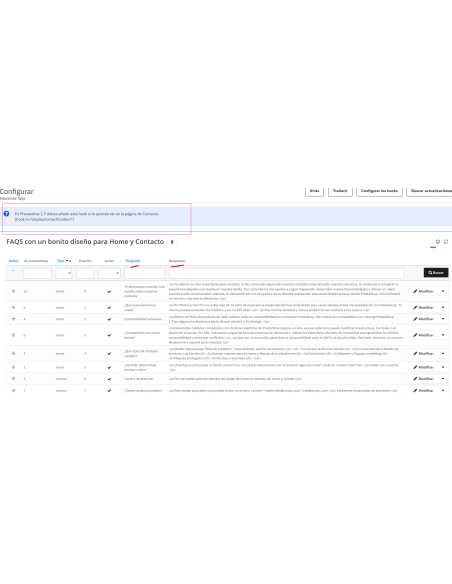Open the Activo filter dropdown
This screenshot has width=452, height=584.
(109, 273)
